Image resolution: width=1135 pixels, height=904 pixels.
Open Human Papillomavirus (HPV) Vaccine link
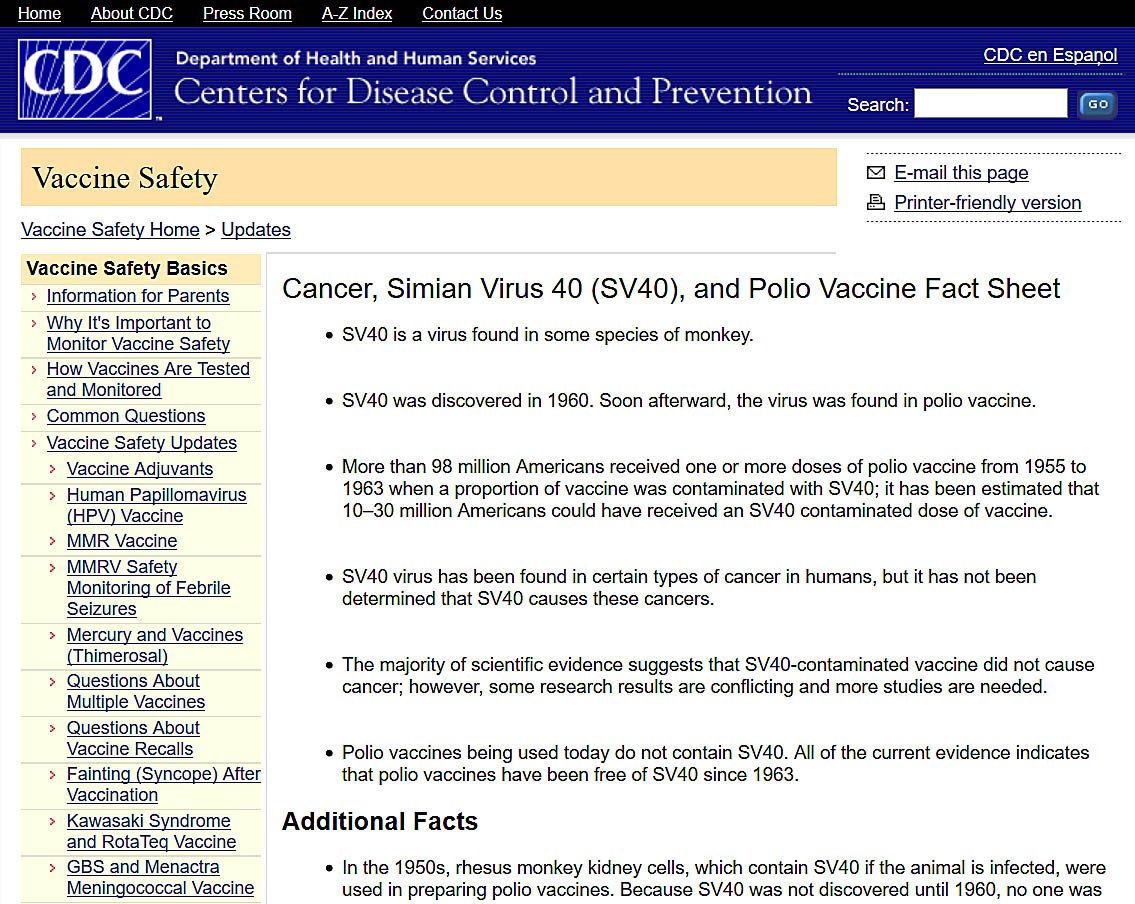pos(156,505)
